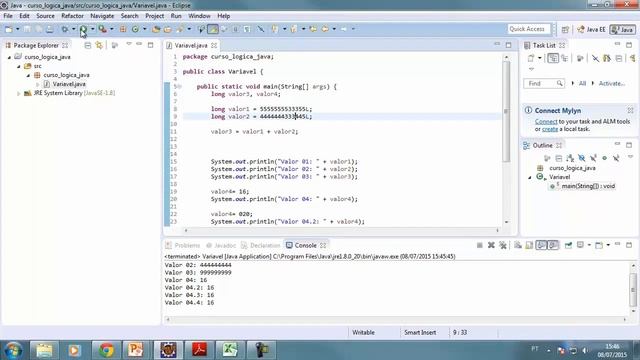The width and height of the screenshot is (640, 360).
Task: Collapse src folder in Package Explorer
Action: (x=19, y=66)
